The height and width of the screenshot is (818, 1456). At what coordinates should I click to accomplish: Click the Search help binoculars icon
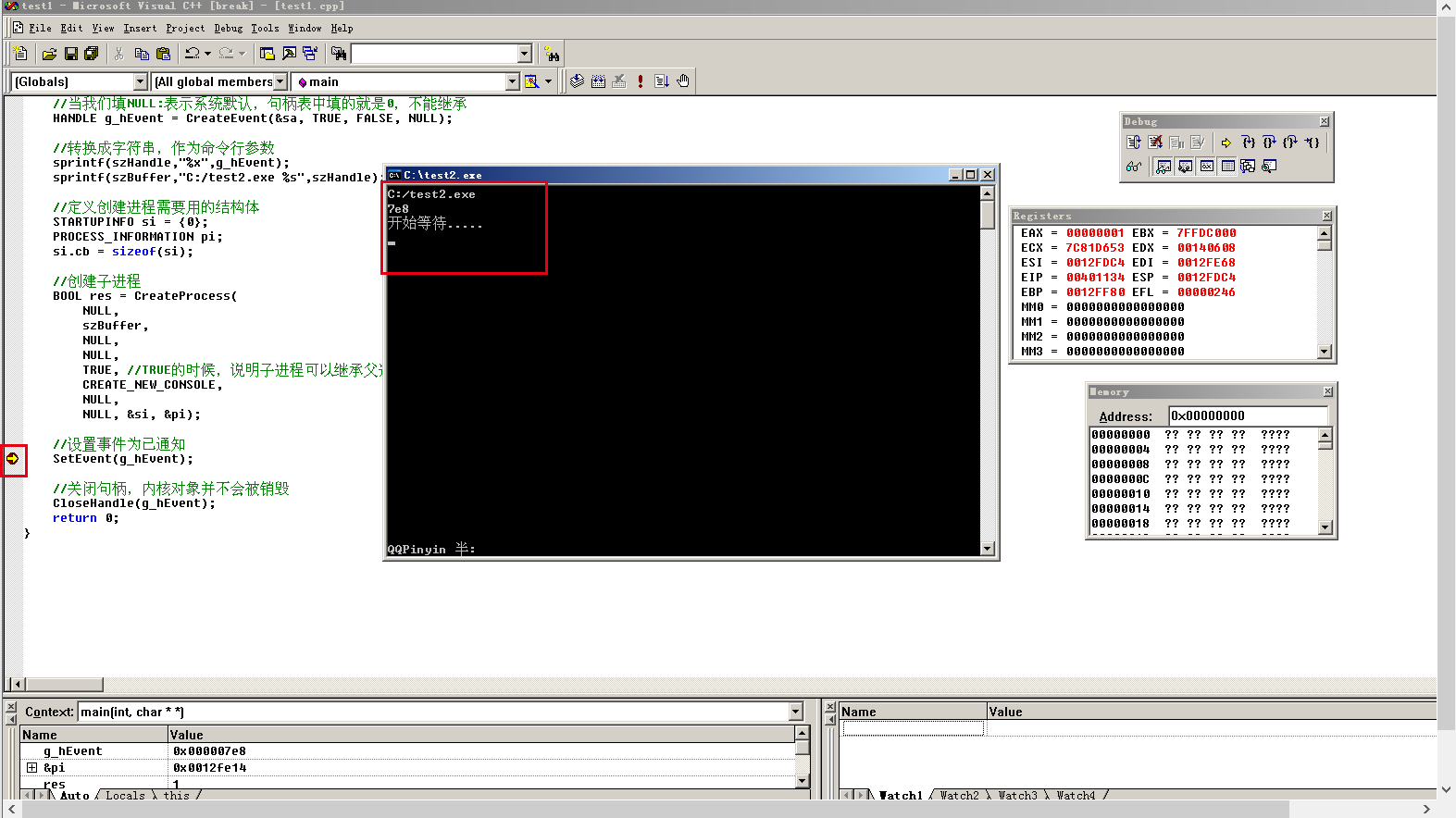(552, 54)
